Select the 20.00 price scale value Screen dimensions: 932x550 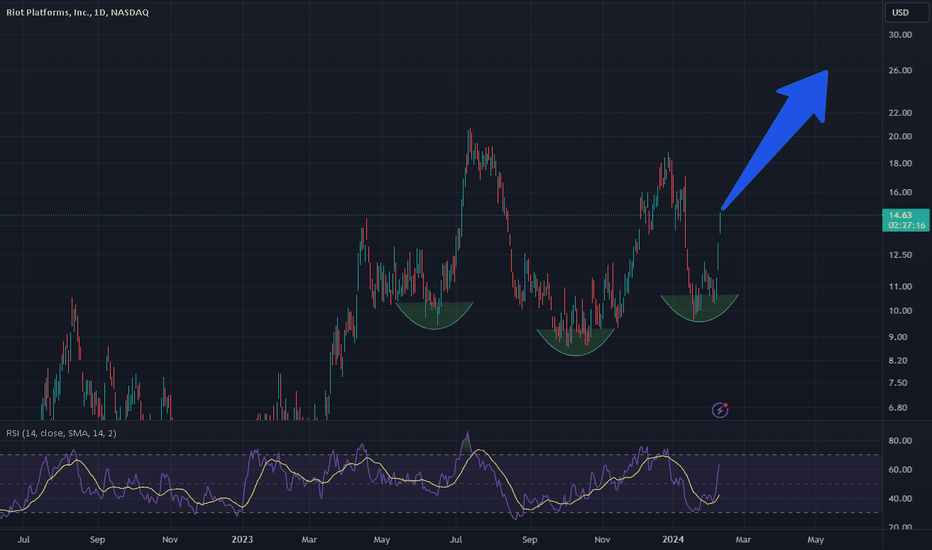(x=900, y=136)
